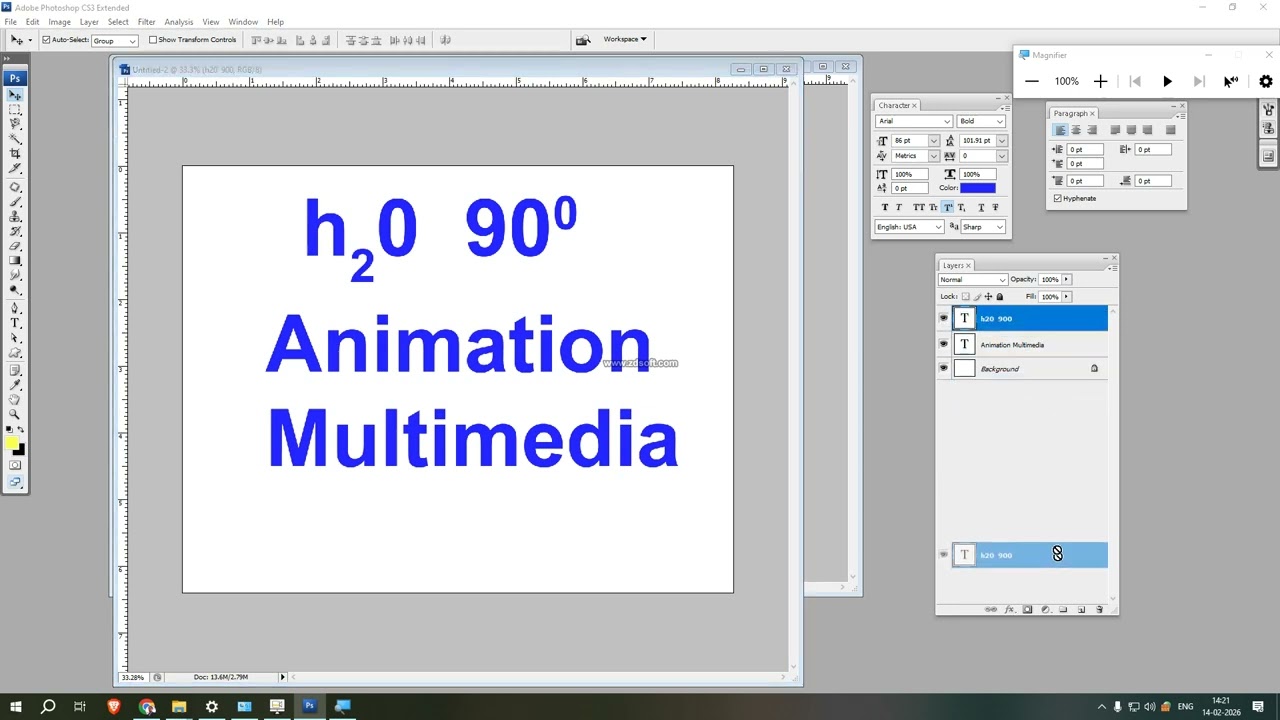Open the 101.91 pt leading dropdown
Screen dimensions: 1280x720
click(1002, 141)
